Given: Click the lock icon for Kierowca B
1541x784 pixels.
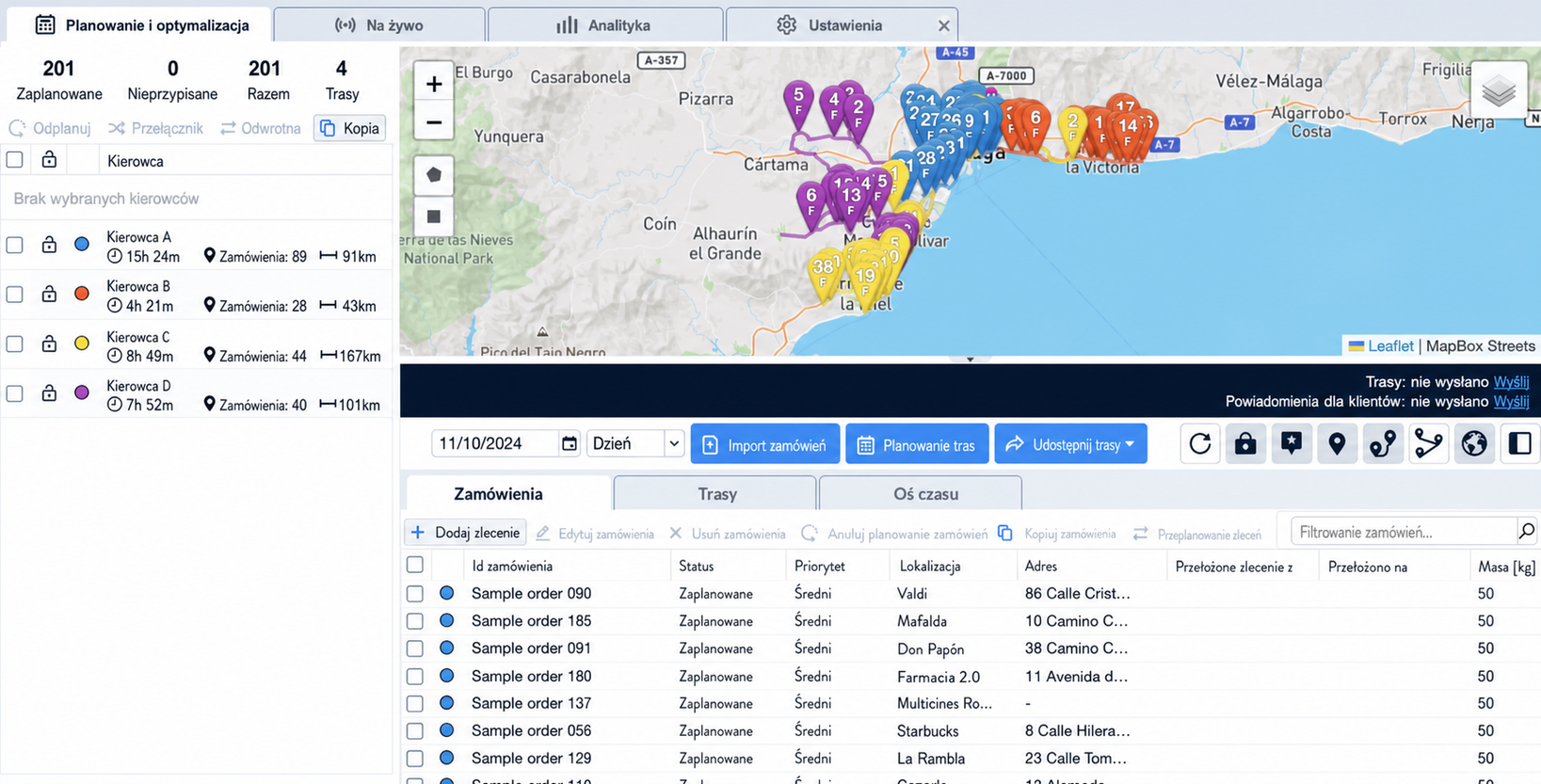Looking at the screenshot, I should pos(49,295).
